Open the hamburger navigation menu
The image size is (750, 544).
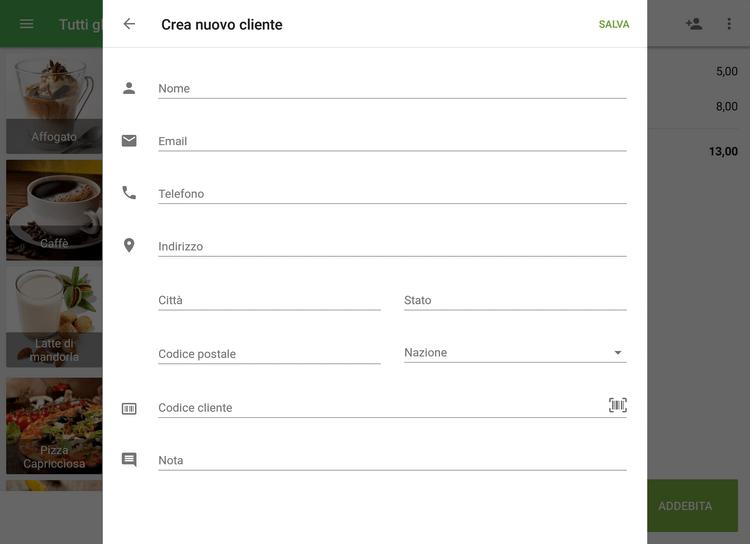(27, 24)
